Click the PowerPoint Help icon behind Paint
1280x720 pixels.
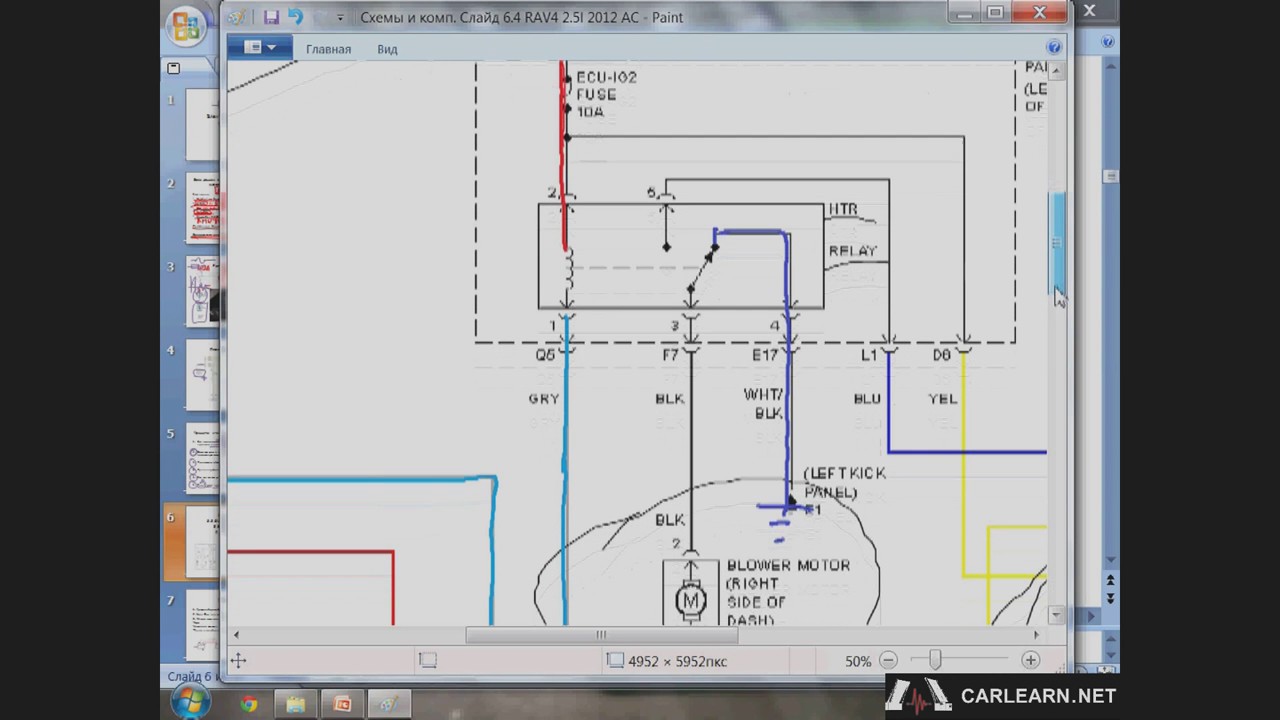(1108, 42)
